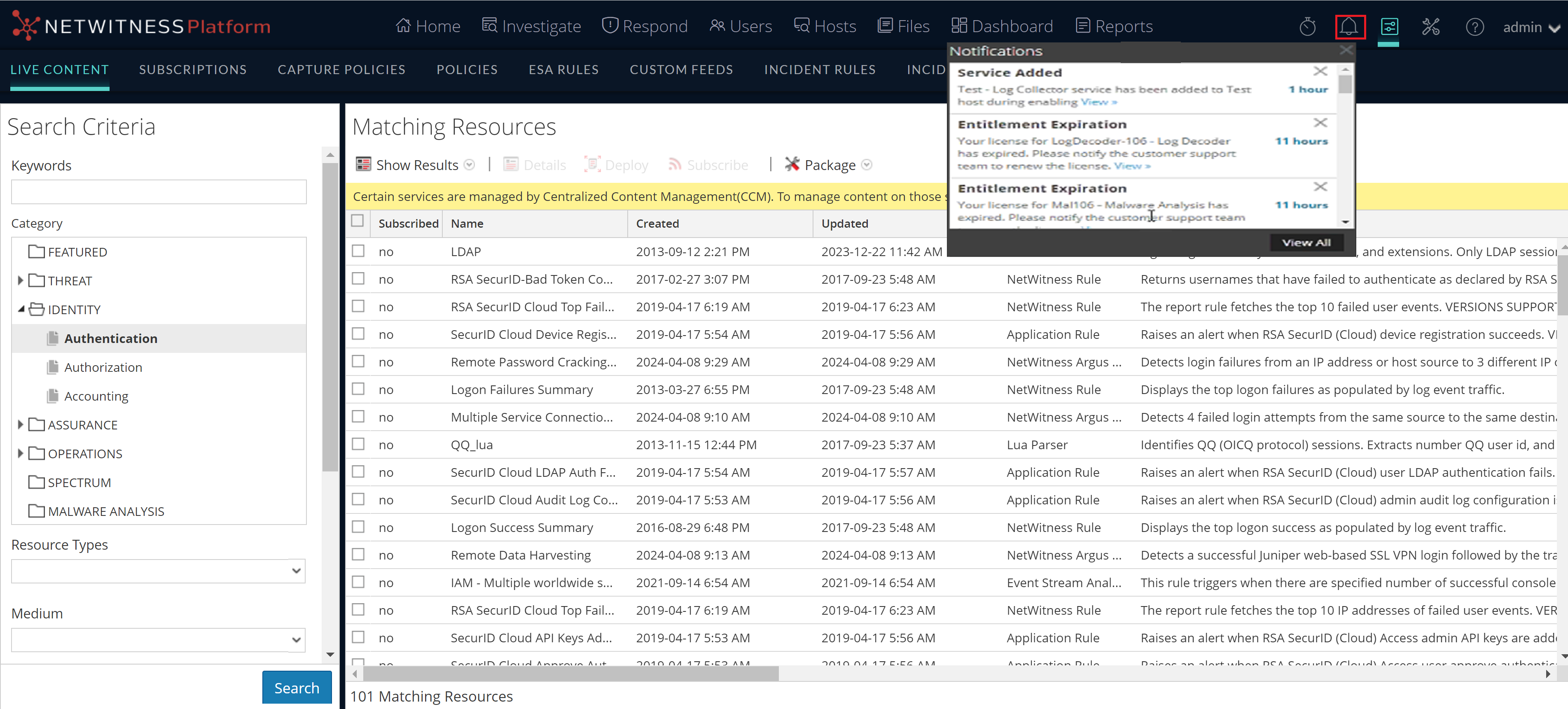
Task: Click View All notifications button
Action: pyautogui.click(x=1306, y=242)
